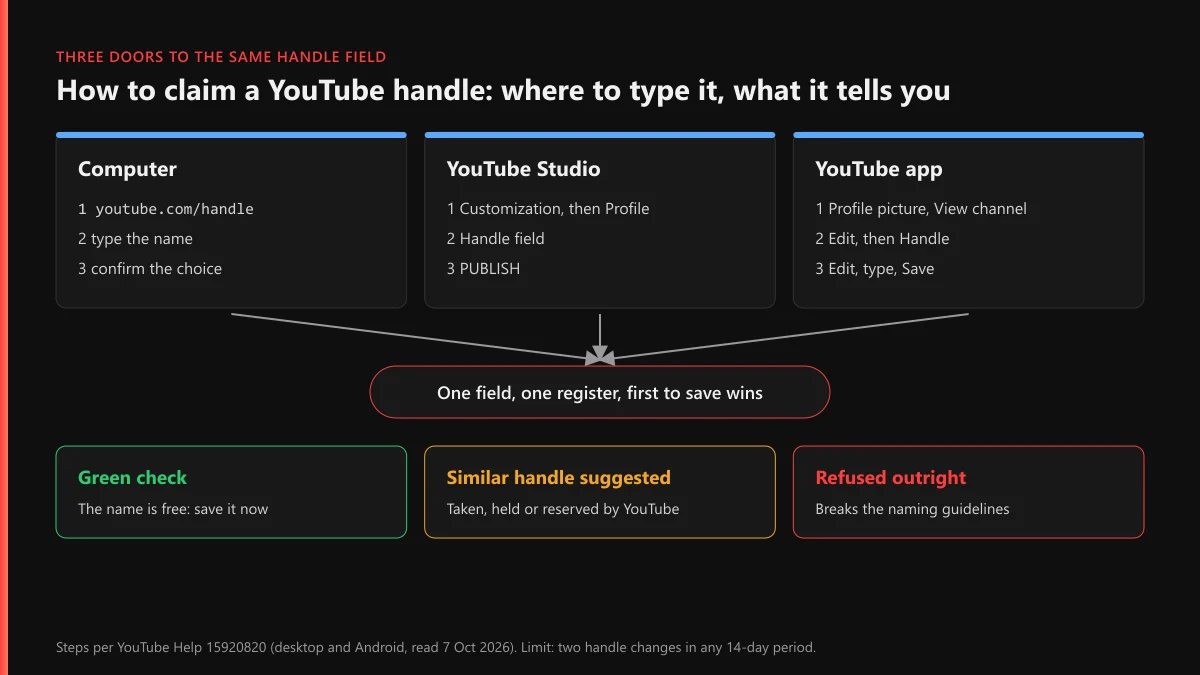The width and height of the screenshot is (1200, 675).
Task: Click the step '2 type the name'
Action: pyautogui.click(x=135, y=239)
